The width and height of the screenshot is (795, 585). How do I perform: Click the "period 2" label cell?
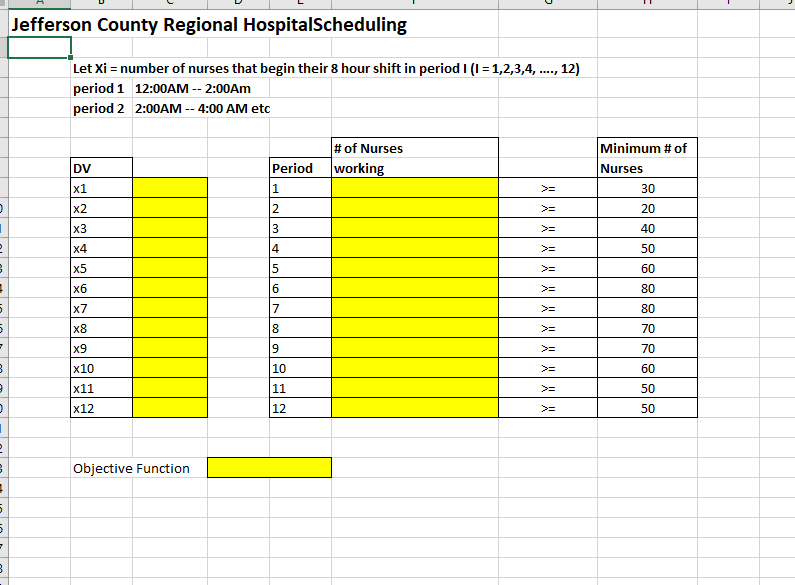(101, 108)
